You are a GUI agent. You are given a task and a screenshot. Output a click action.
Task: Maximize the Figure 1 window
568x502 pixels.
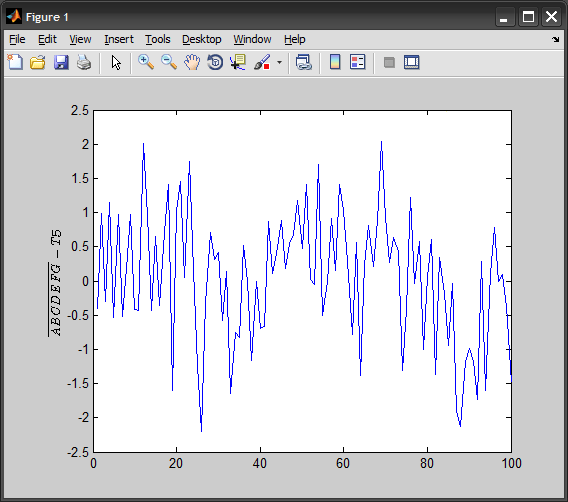pyautogui.click(x=528, y=17)
